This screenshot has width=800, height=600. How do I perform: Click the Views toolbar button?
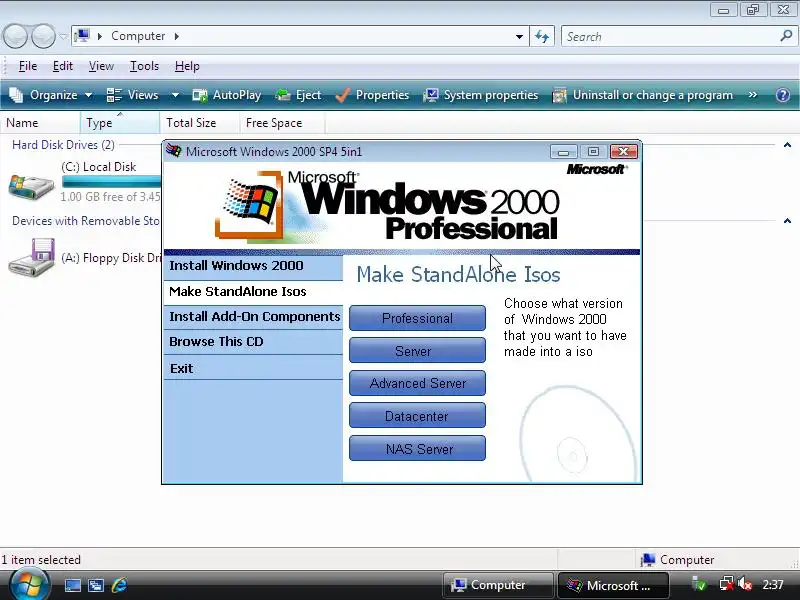pos(133,95)
